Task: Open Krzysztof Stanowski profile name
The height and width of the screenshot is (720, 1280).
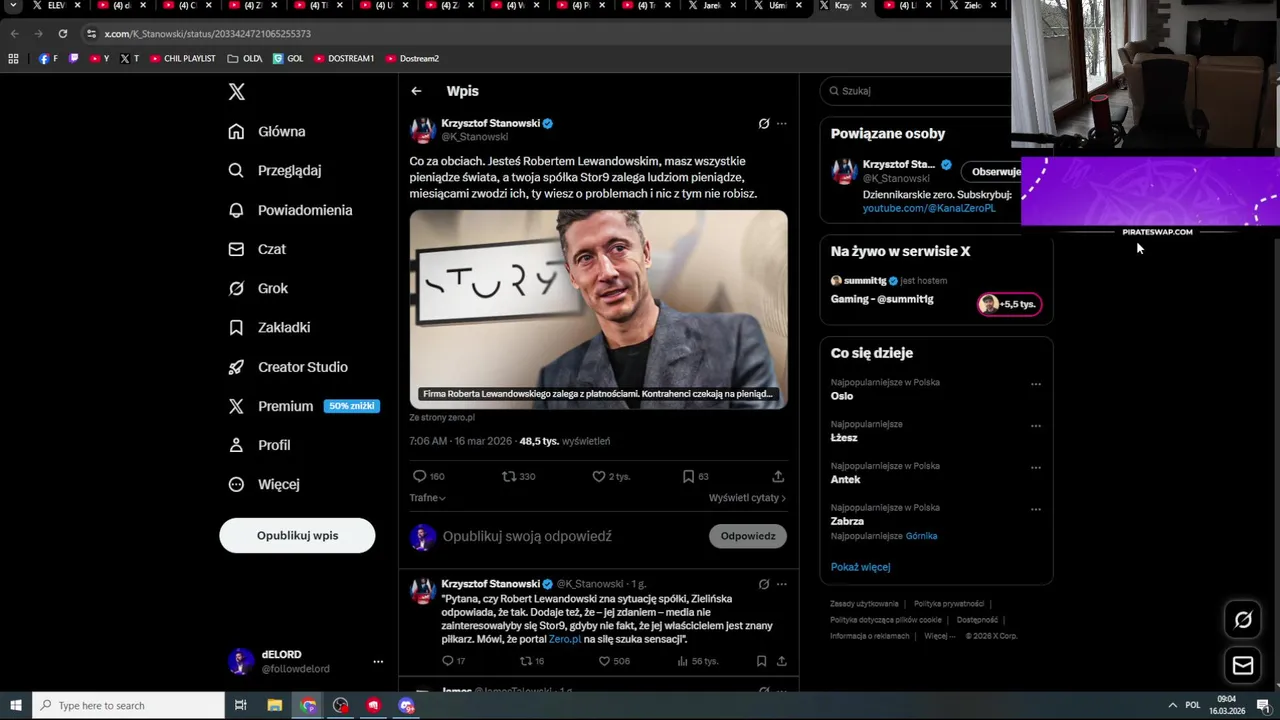Action: (490, 123)
